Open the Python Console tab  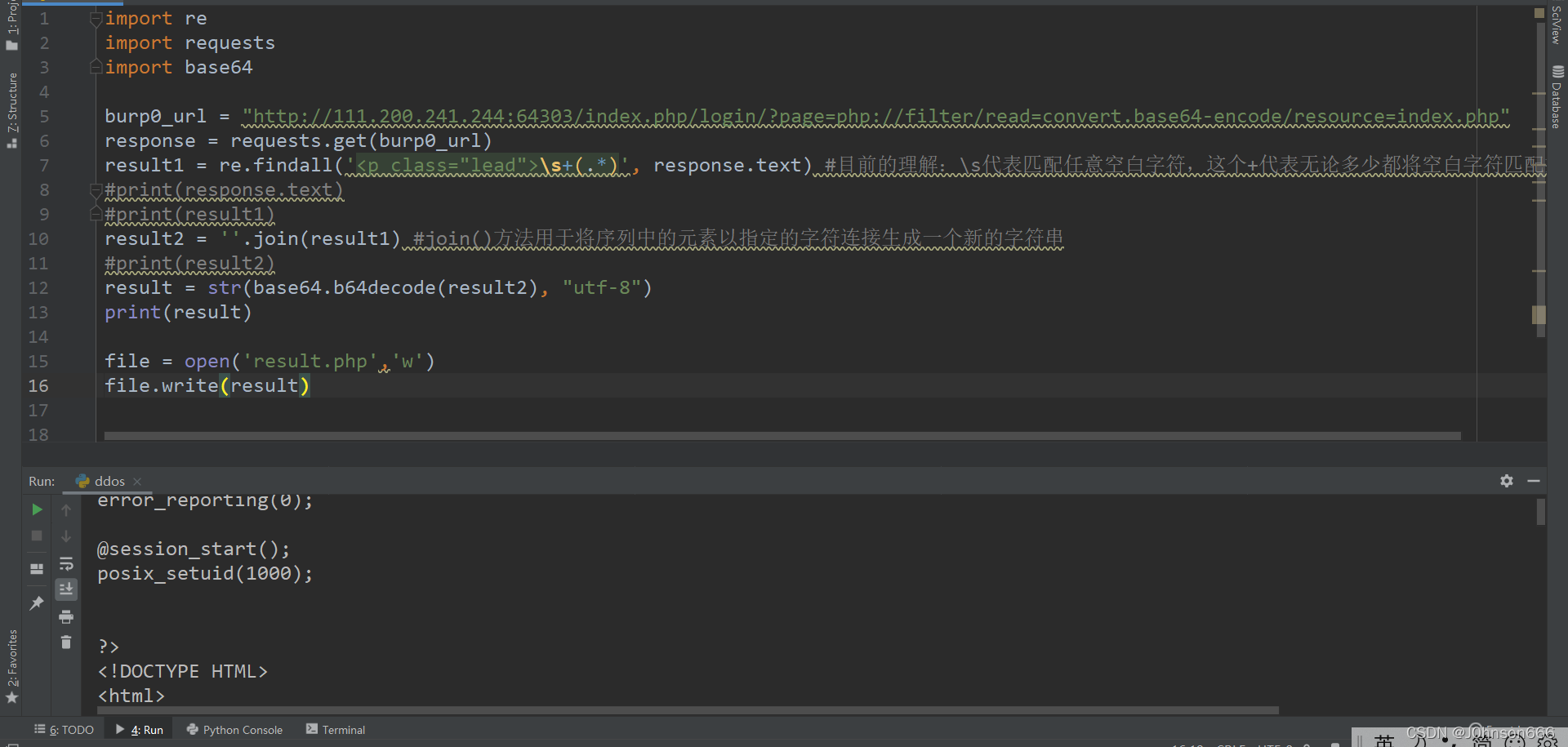(234, 730)
